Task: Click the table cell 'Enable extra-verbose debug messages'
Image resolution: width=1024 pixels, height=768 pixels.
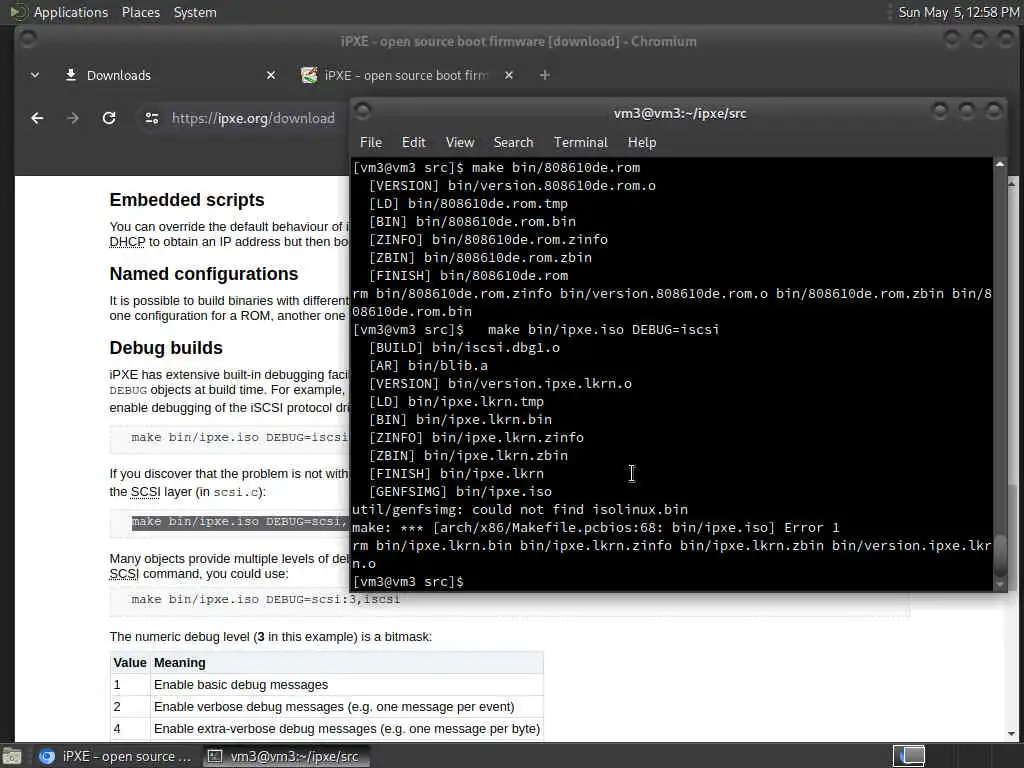Action: 347,729
